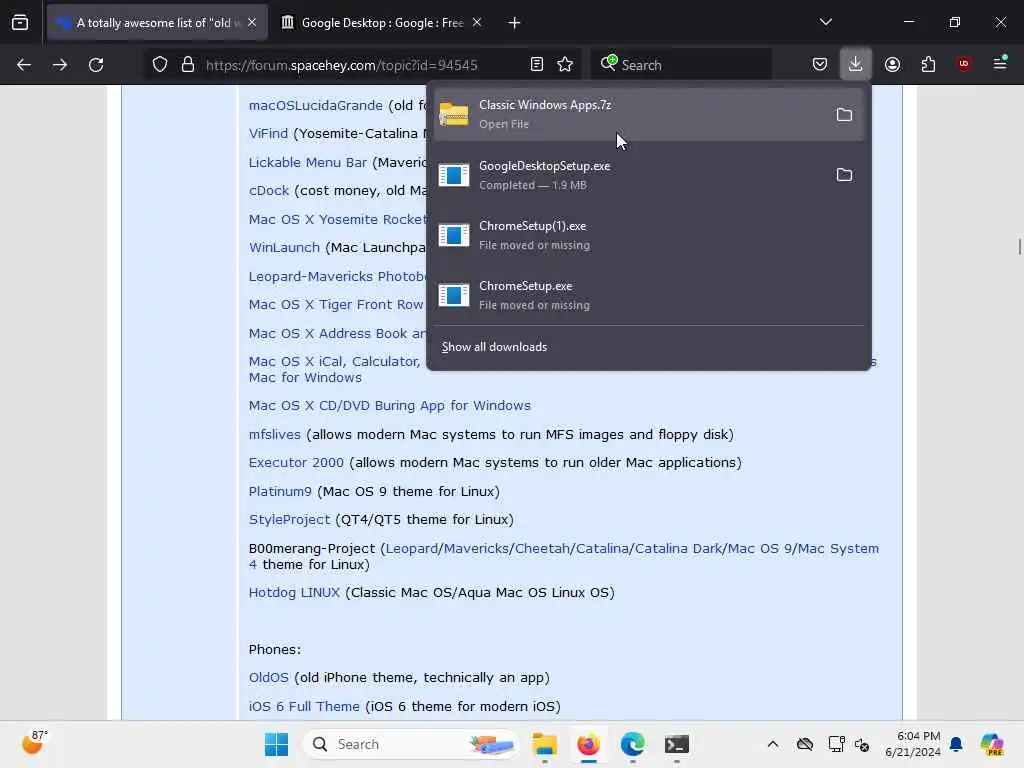Open the StyleProject link

pyautogui.click(x=289, y=520)
